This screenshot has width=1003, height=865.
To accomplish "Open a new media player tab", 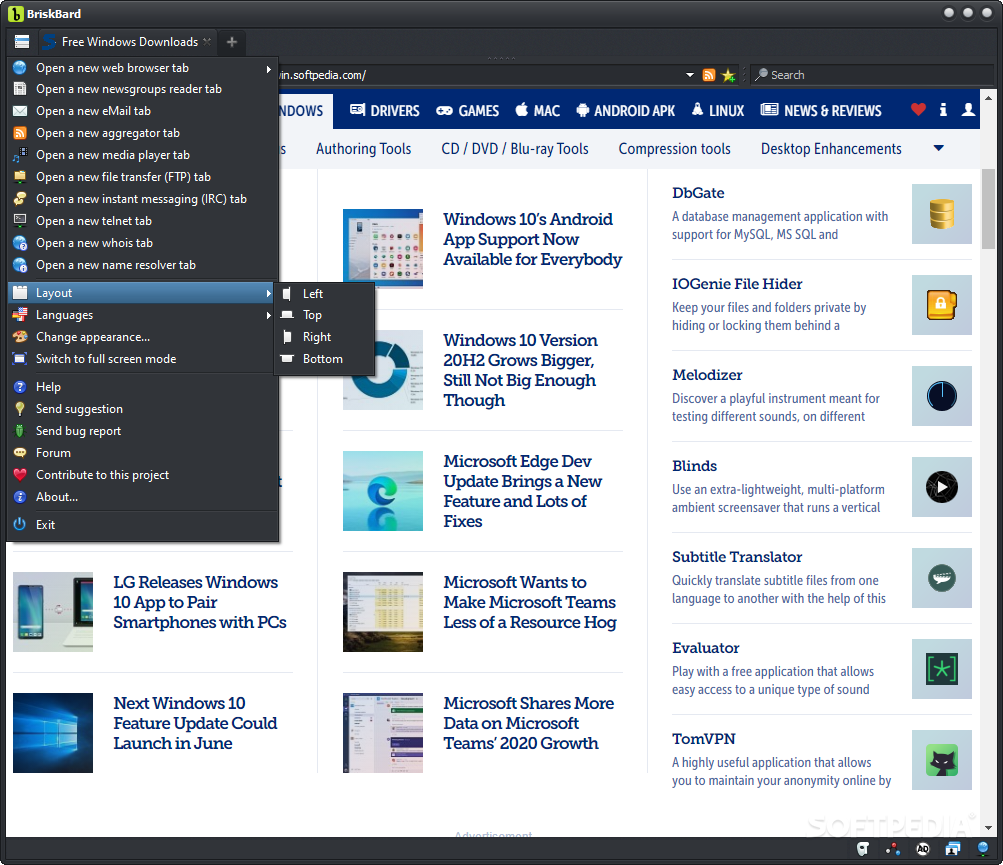I will pos(143,155).
